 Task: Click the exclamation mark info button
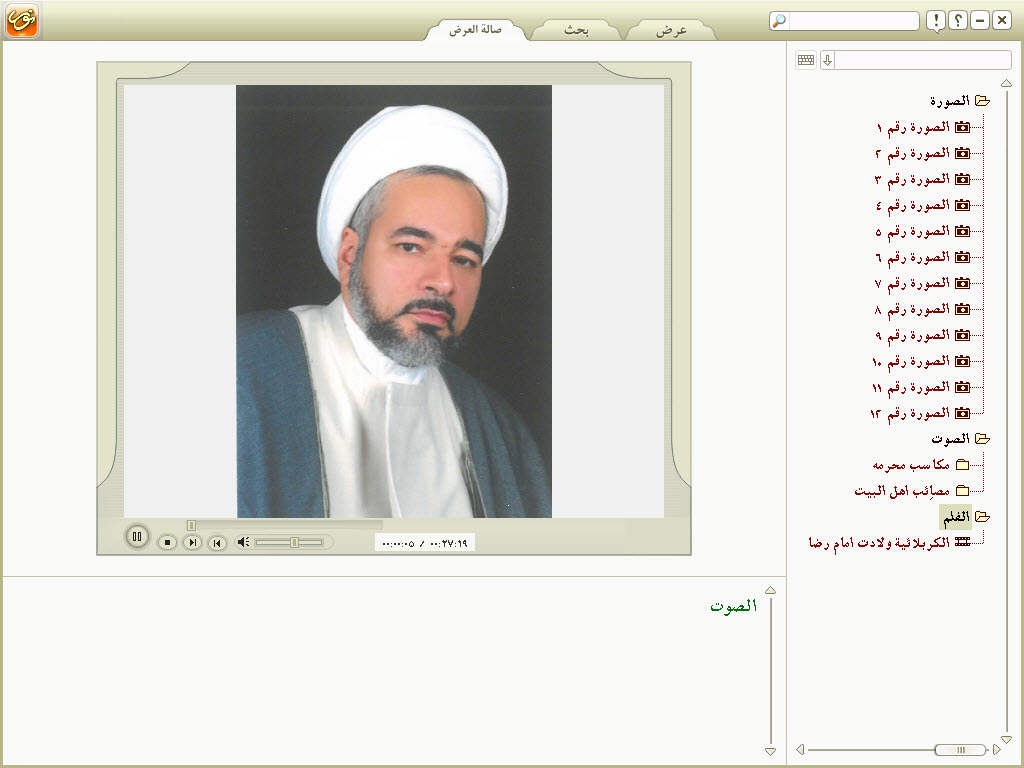coord(935,21)
